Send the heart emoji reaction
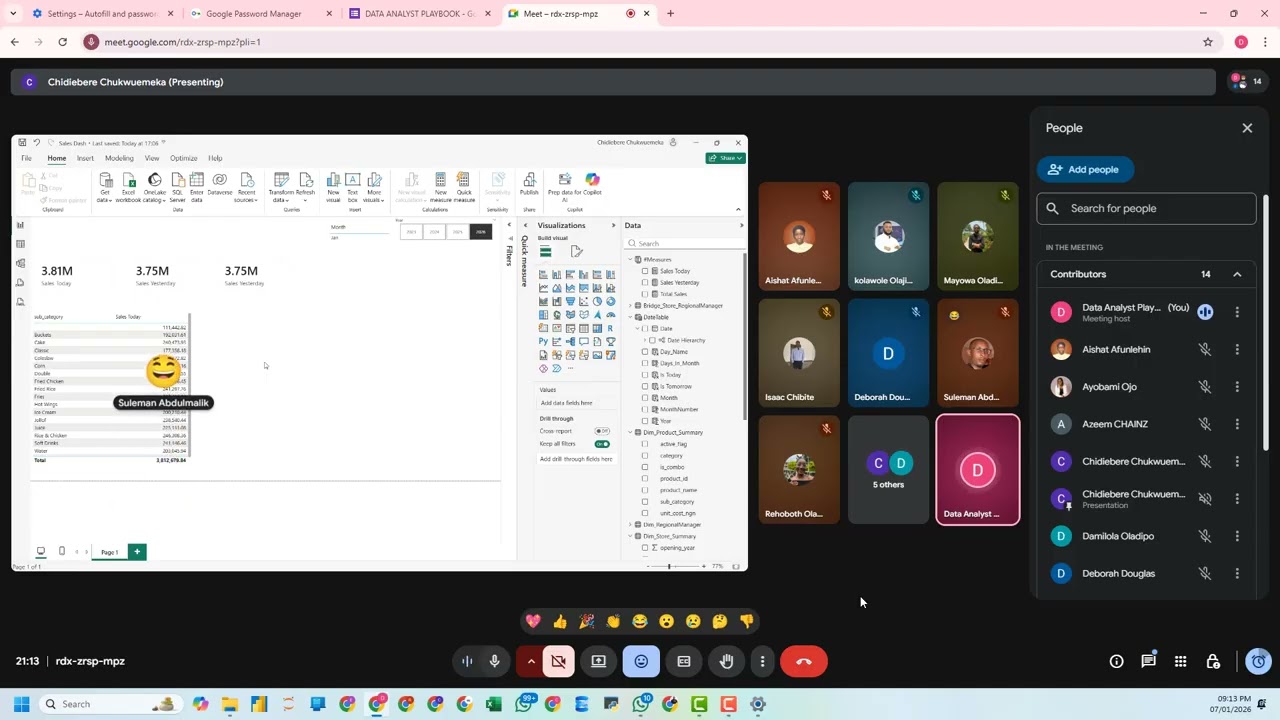 click(x=533, y=621)
